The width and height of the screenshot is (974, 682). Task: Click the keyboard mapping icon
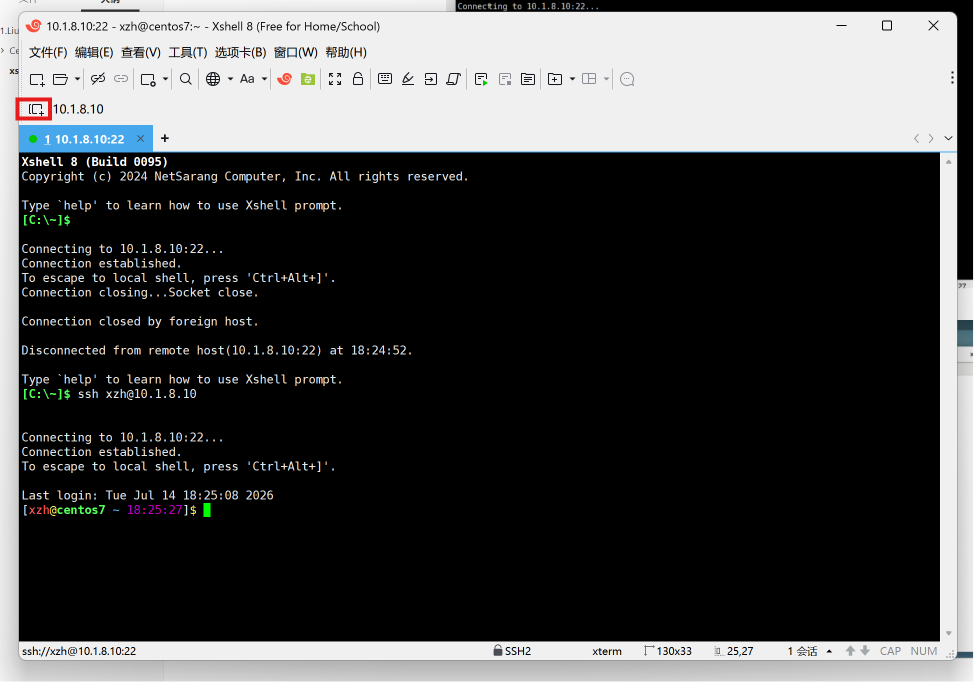pos(385,79)
